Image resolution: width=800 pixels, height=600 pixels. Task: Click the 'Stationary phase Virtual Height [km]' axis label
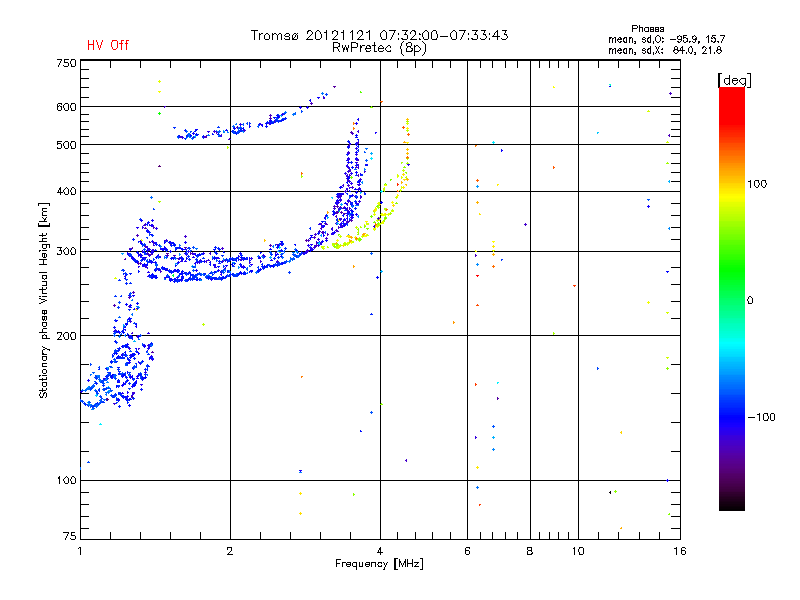tap(43, 300)
